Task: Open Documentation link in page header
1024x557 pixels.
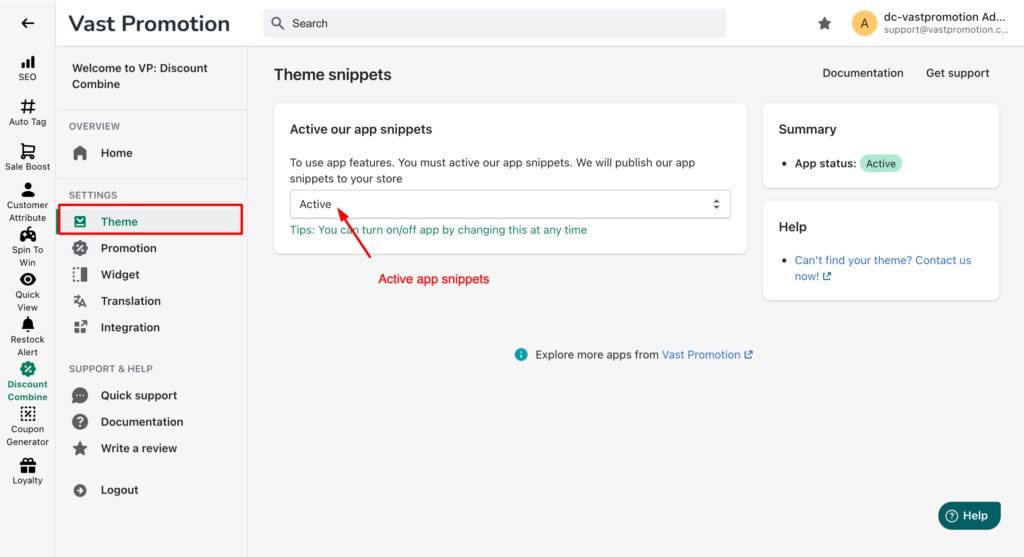Action: [863, 73]
